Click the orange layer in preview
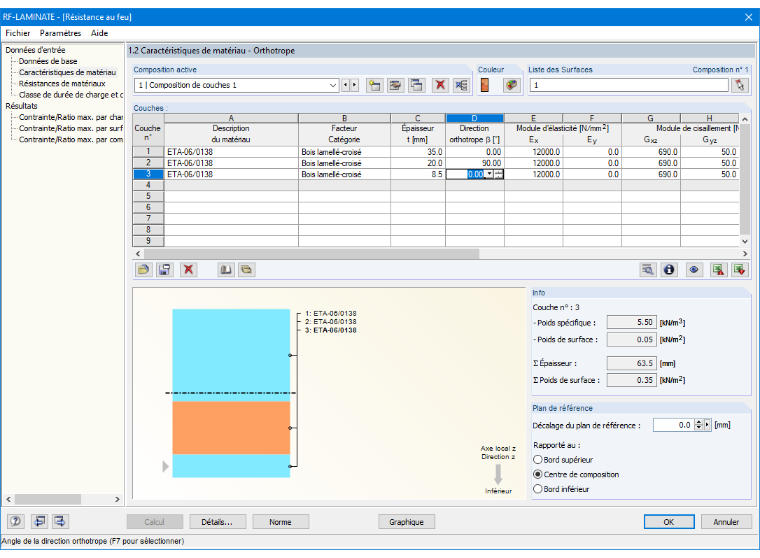 231,428
